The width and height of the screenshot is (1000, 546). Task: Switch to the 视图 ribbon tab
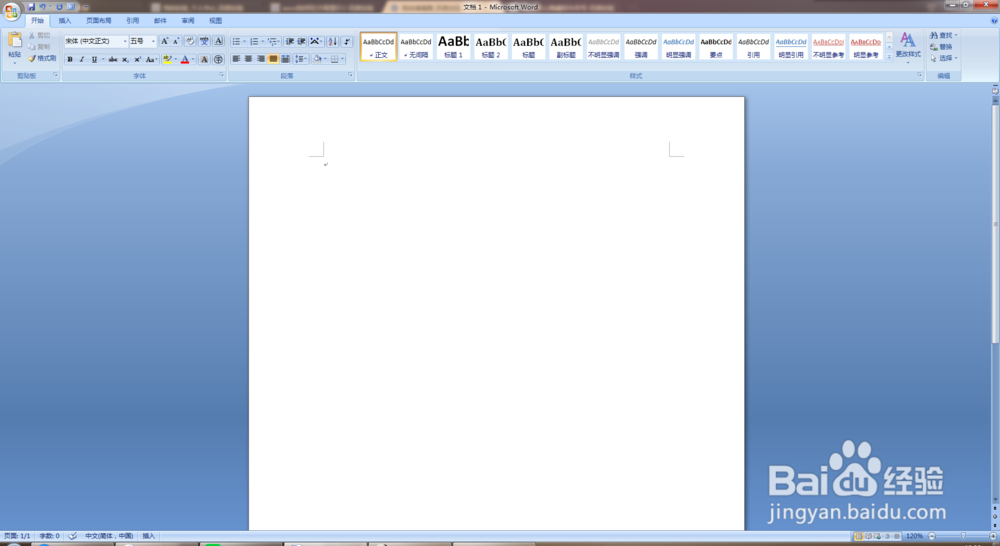(216, 20)
